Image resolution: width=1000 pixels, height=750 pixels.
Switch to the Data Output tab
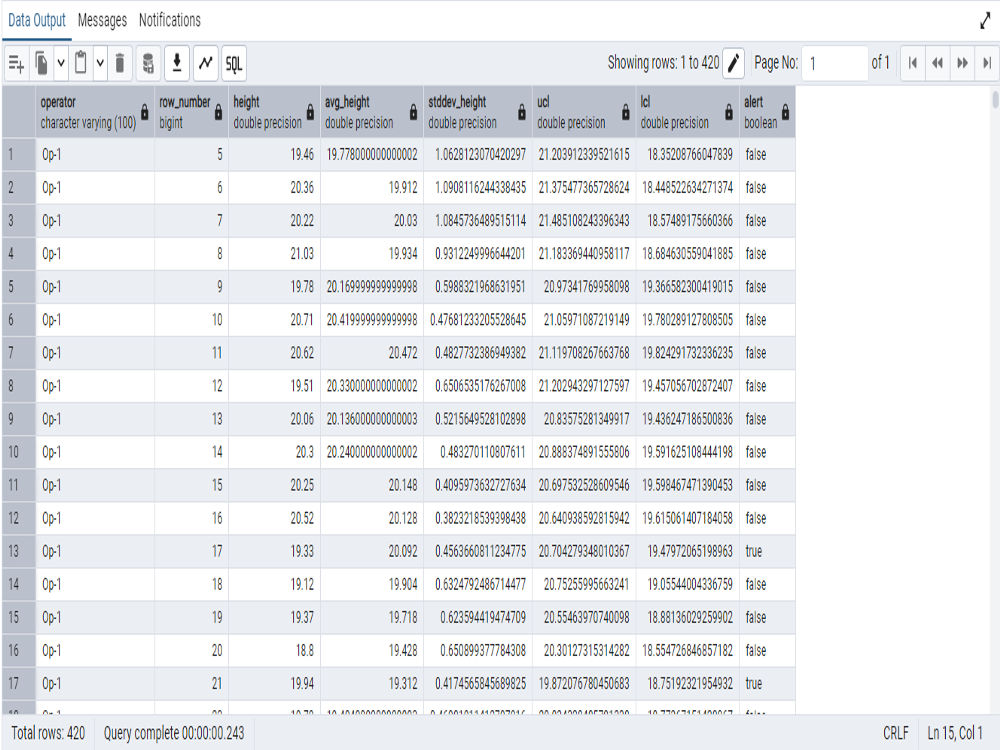click(37, 20)
